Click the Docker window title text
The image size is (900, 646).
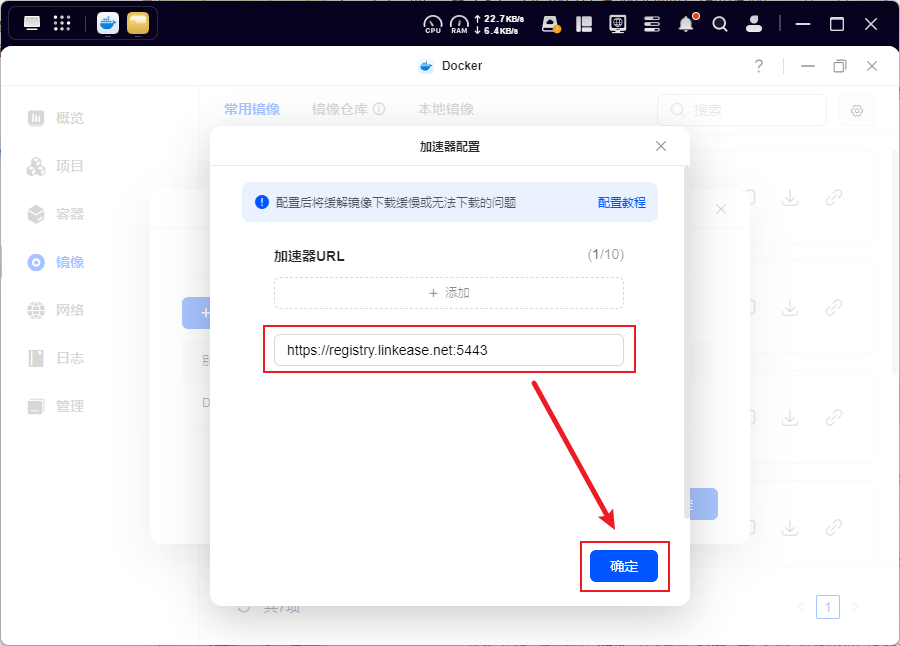pyautogui.click(x=462, y=66)
